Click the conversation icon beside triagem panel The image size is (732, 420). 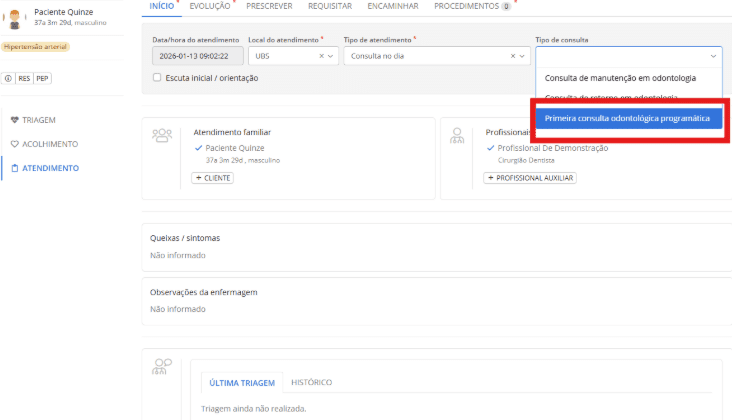(162, 366)
